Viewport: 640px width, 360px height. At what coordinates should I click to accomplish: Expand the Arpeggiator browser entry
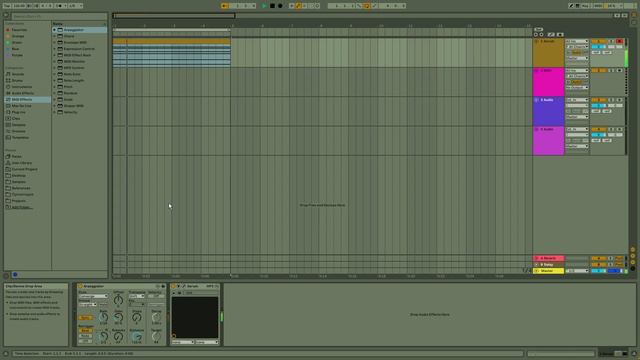point(54,30)
